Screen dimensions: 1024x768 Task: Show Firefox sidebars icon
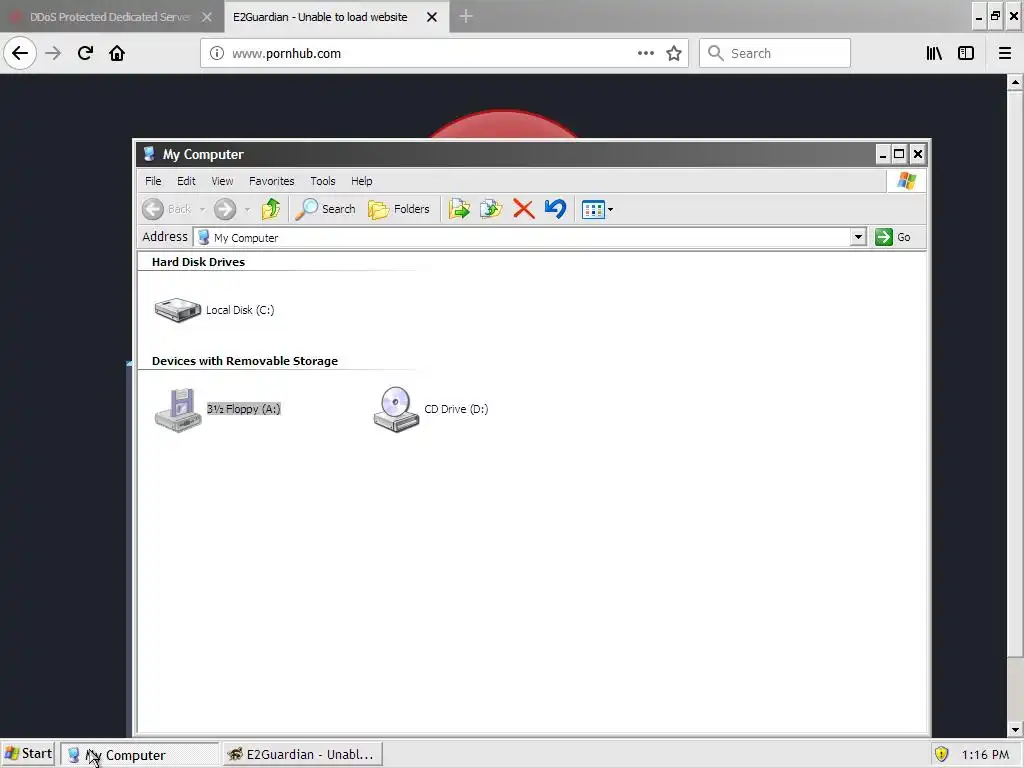966,53
